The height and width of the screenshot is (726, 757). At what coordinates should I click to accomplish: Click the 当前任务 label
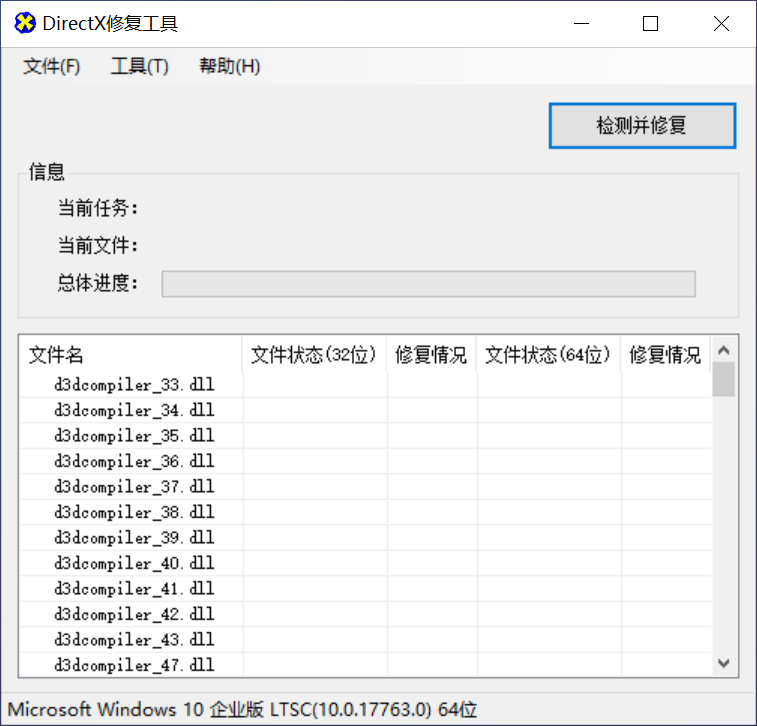pyautogui.click(x=98, y=208)
